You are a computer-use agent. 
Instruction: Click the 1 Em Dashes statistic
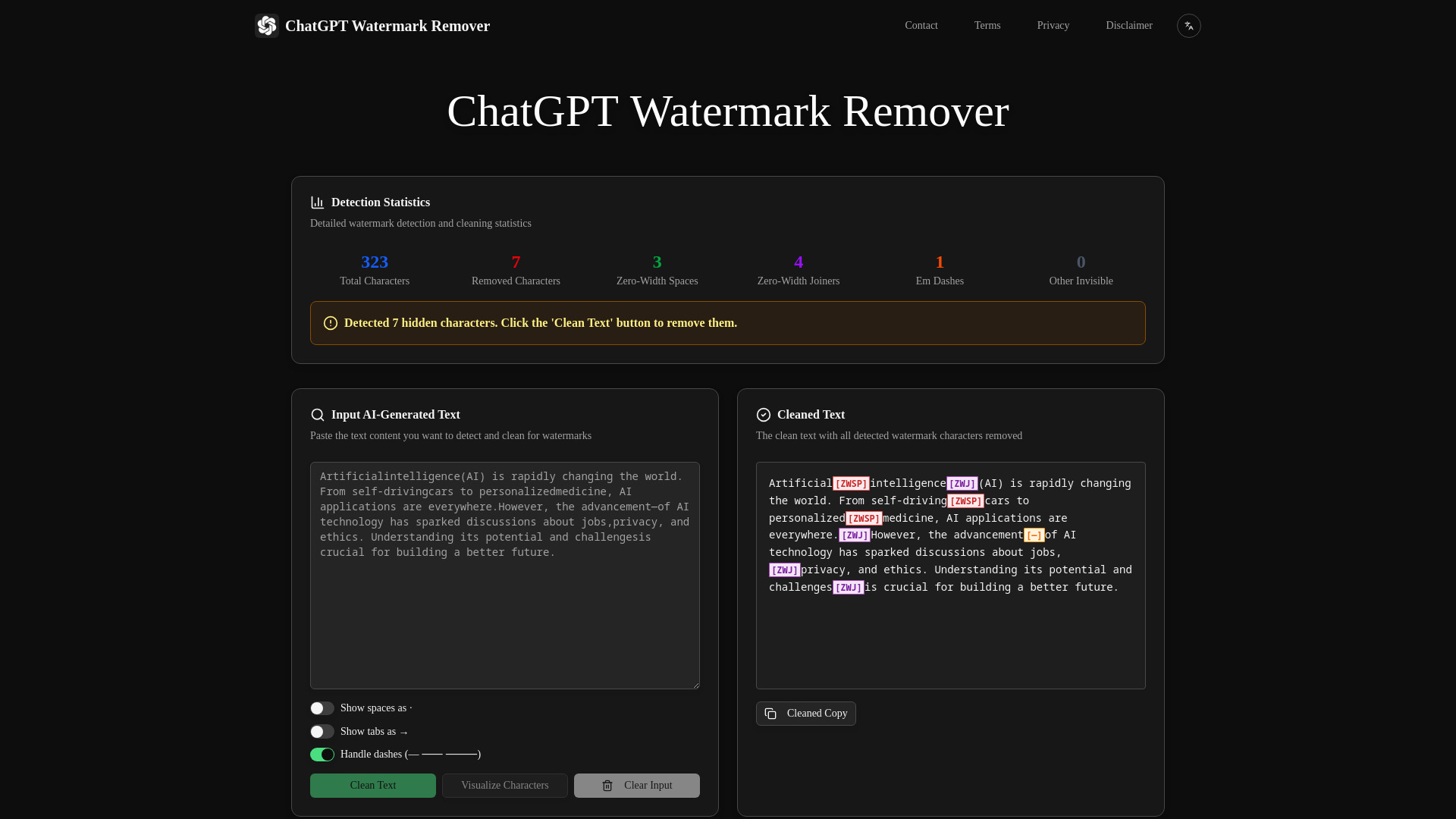pos(940,270)
